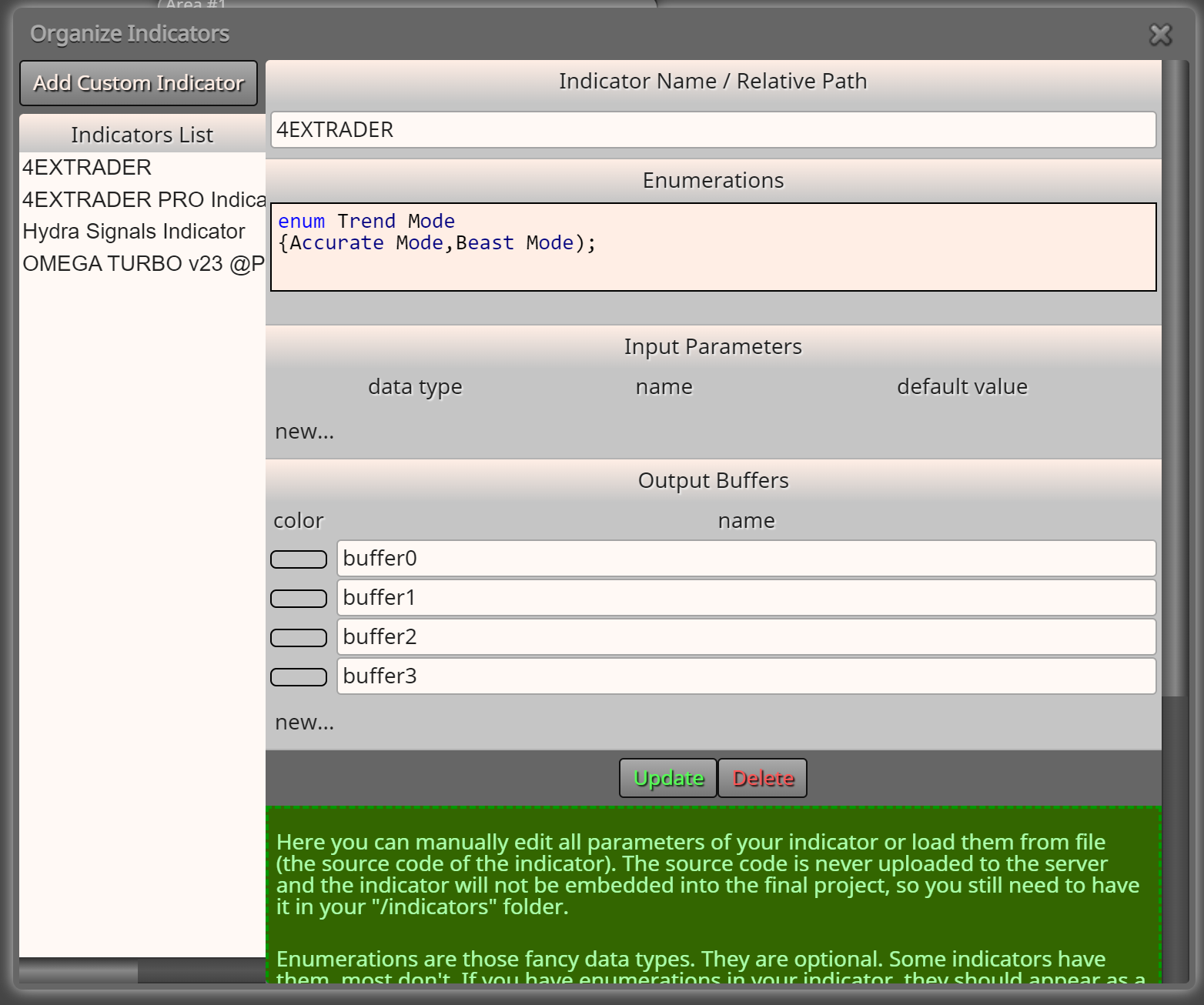
Task: Open color swatch for buffer1
Action: [x=299, y=599]
